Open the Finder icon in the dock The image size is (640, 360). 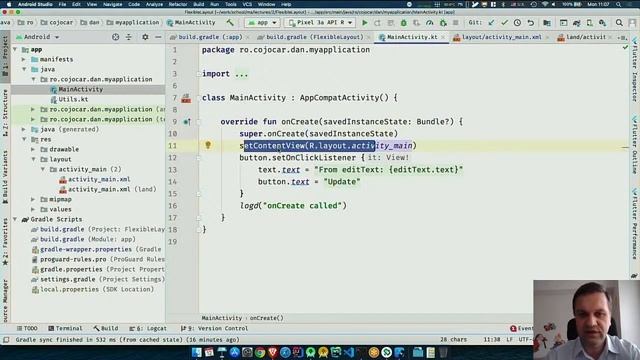196,352
